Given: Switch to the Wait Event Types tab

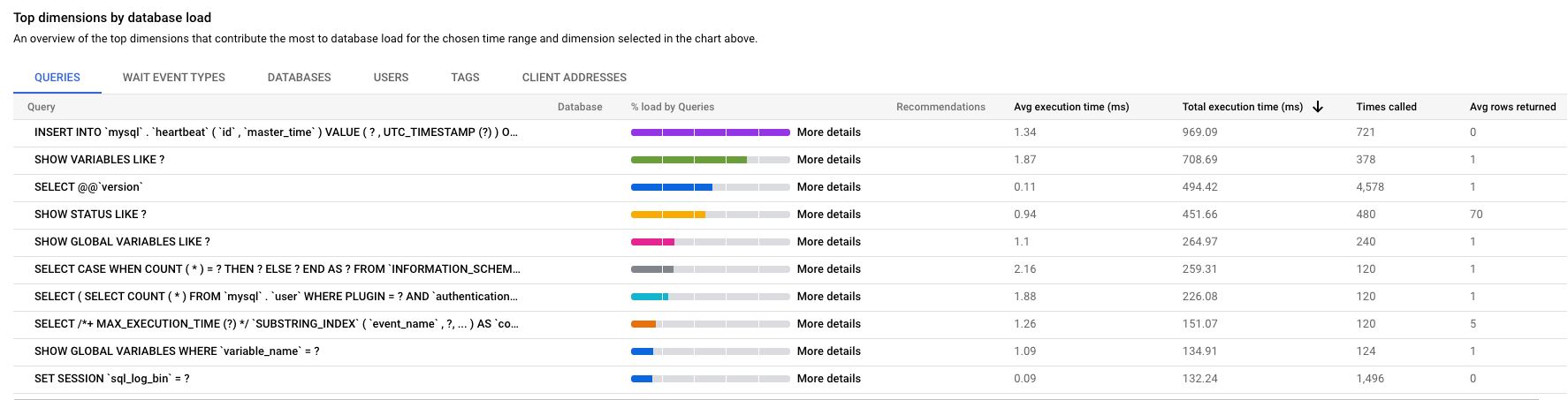Looking at the screenshot, I should [173, 78].
